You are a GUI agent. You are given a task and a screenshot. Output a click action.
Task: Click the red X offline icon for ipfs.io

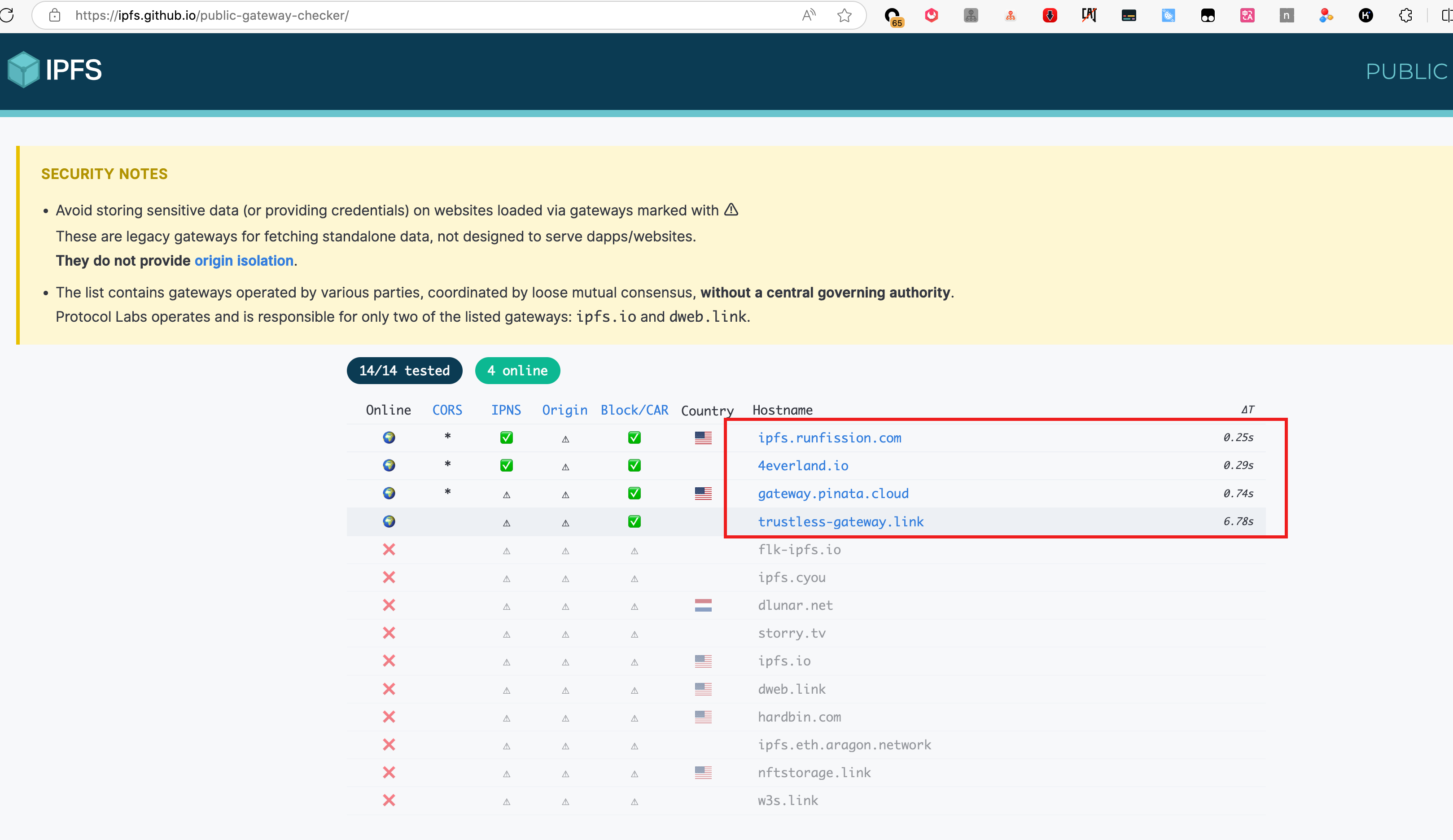click(389, 661)
